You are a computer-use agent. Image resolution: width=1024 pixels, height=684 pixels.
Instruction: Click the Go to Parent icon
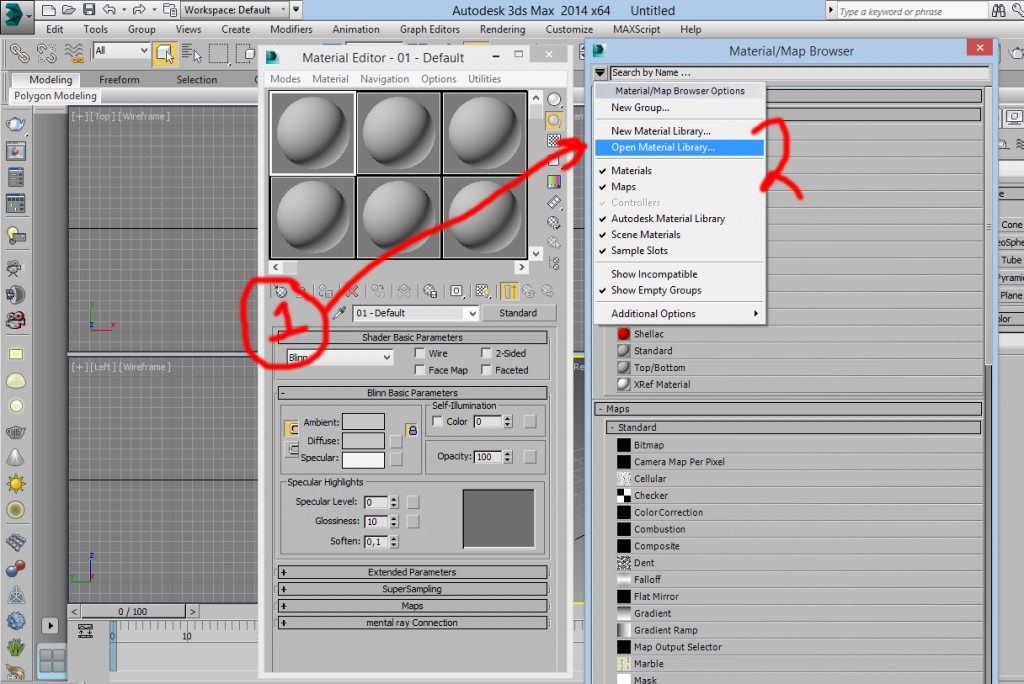point(530,291)
